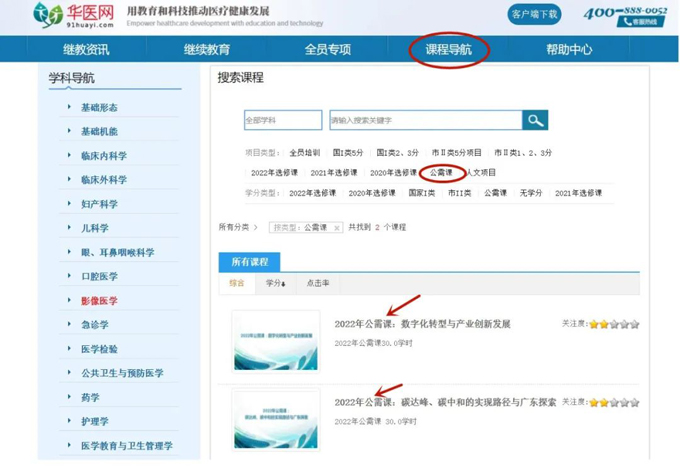This screenshot has height=475, width=680.
Task: Open the 妇产科学 subject
Action: click(99, 204)
